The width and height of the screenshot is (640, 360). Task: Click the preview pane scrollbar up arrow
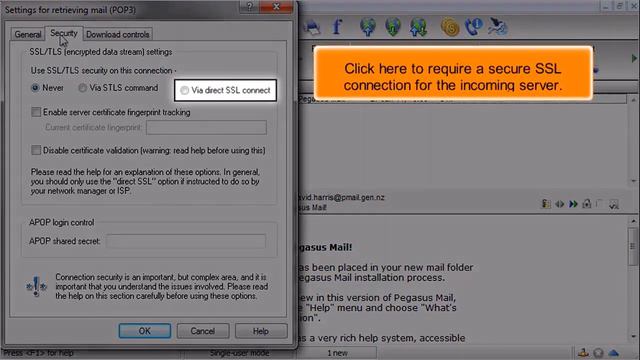(633, 221)
